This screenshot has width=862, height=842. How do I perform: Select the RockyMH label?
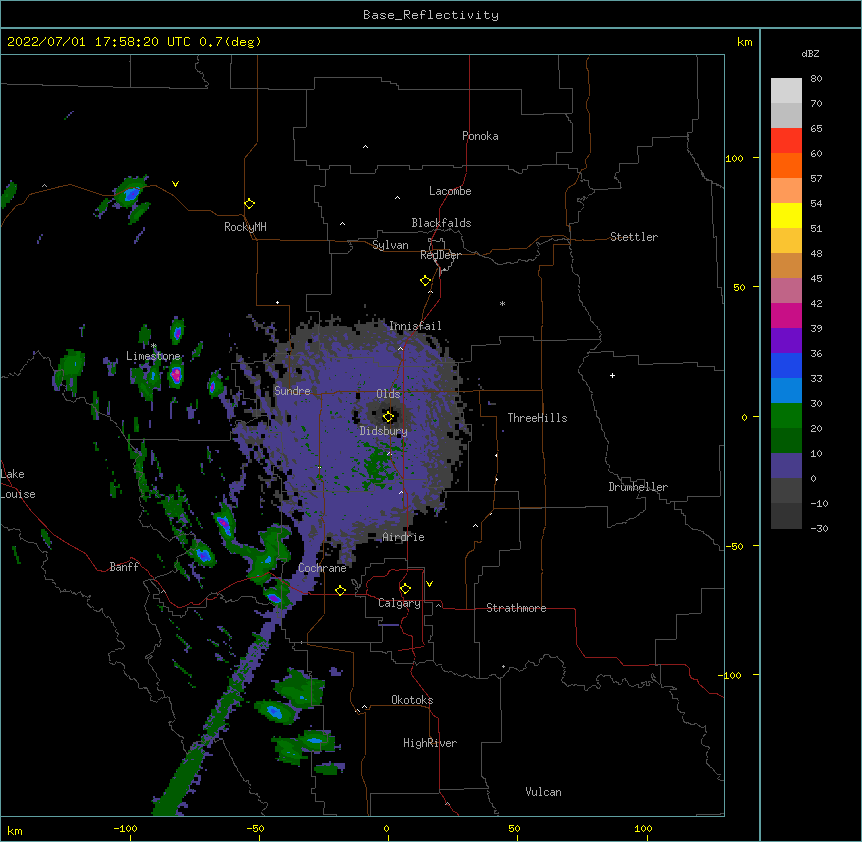pyautogui.click(x=245, y=227)
